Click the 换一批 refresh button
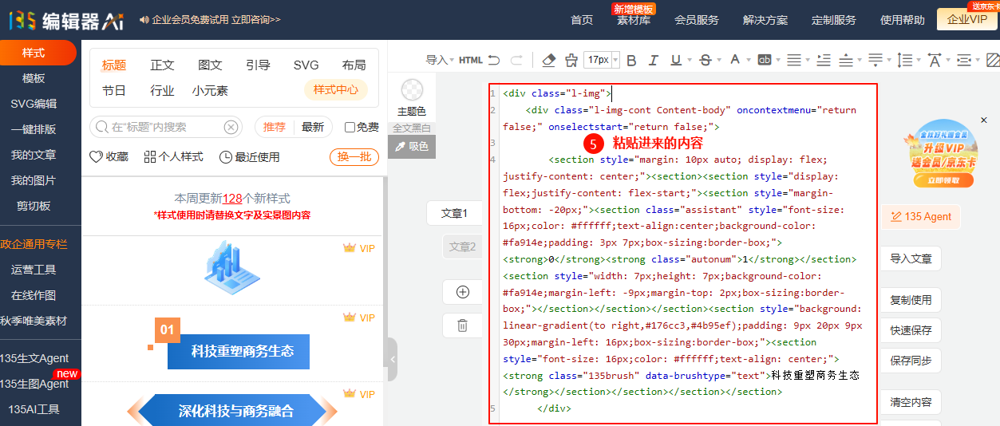Image resolution: width=1000 pixels, height=426 pixels. click(x=354, y=157)
